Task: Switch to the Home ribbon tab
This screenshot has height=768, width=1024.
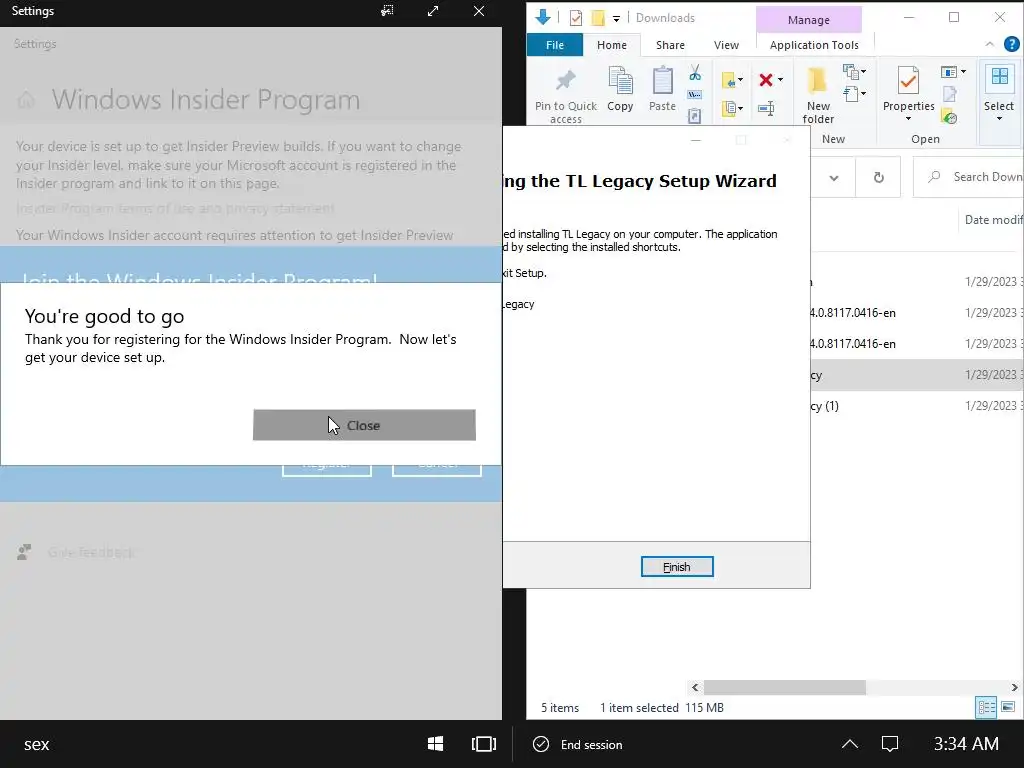Action: tap(611, 45)
